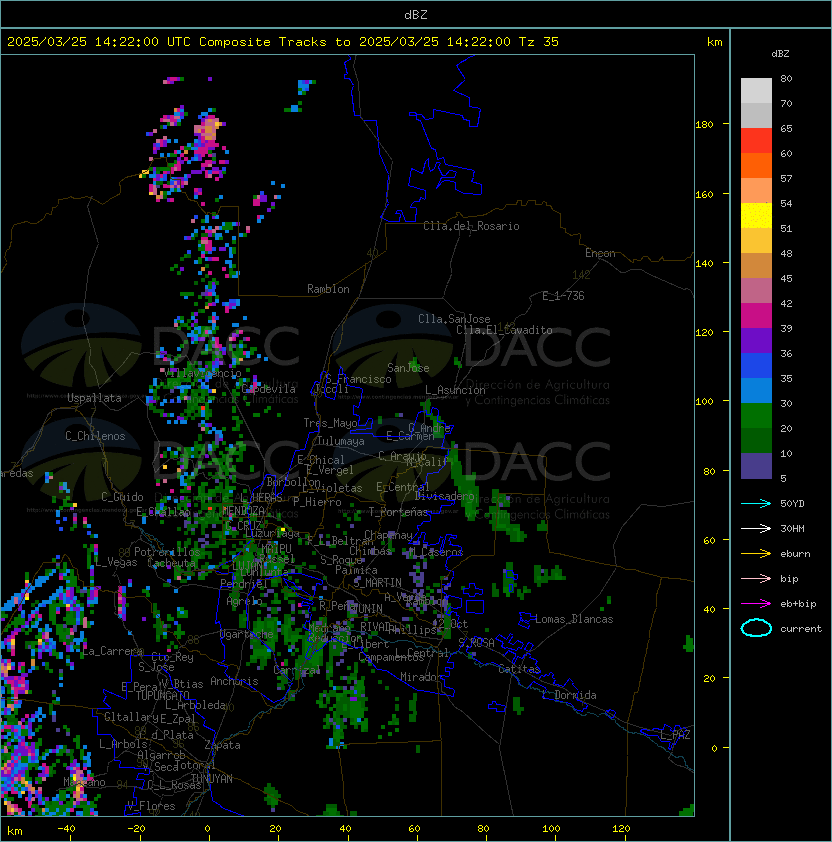
Task: Click the 'L_Asuncion' map label
Action: [x=455, y=390]
